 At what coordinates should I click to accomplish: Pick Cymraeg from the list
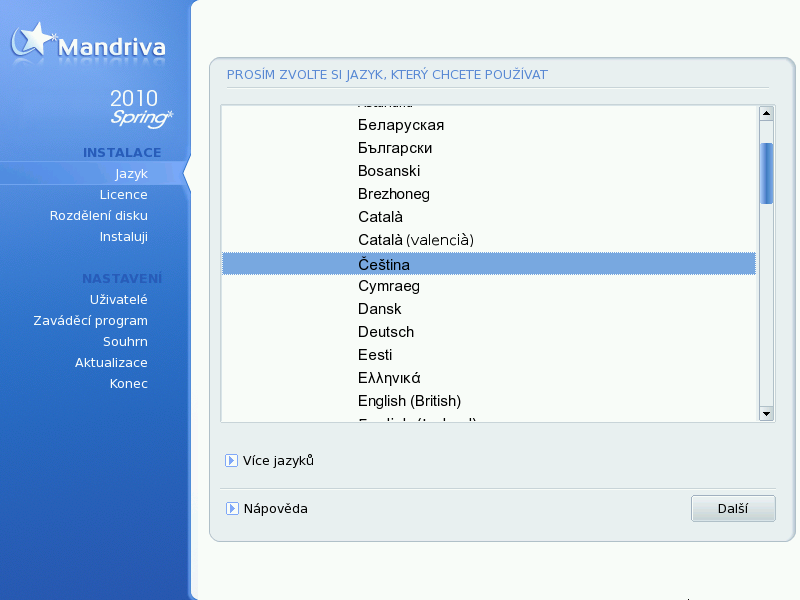coord(389,286)
